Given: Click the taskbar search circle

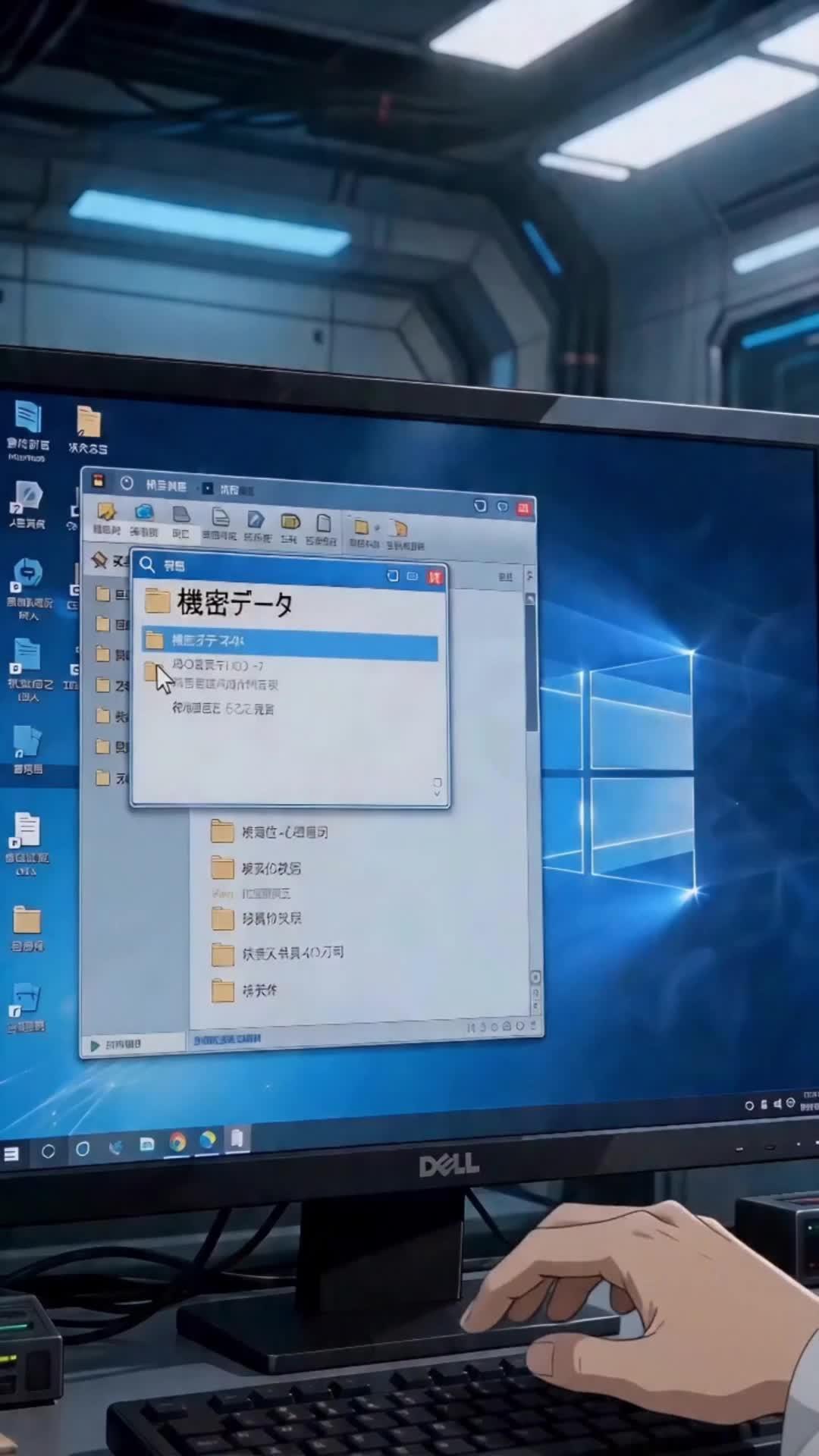Looking at the screenshot, I should tap(48, 1152).
